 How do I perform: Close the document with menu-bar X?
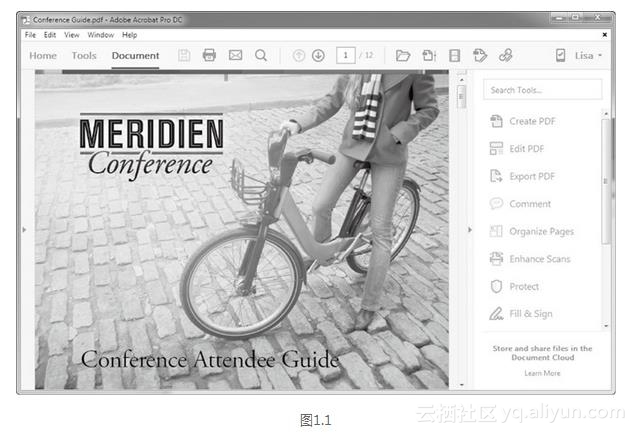click(604, 35)
